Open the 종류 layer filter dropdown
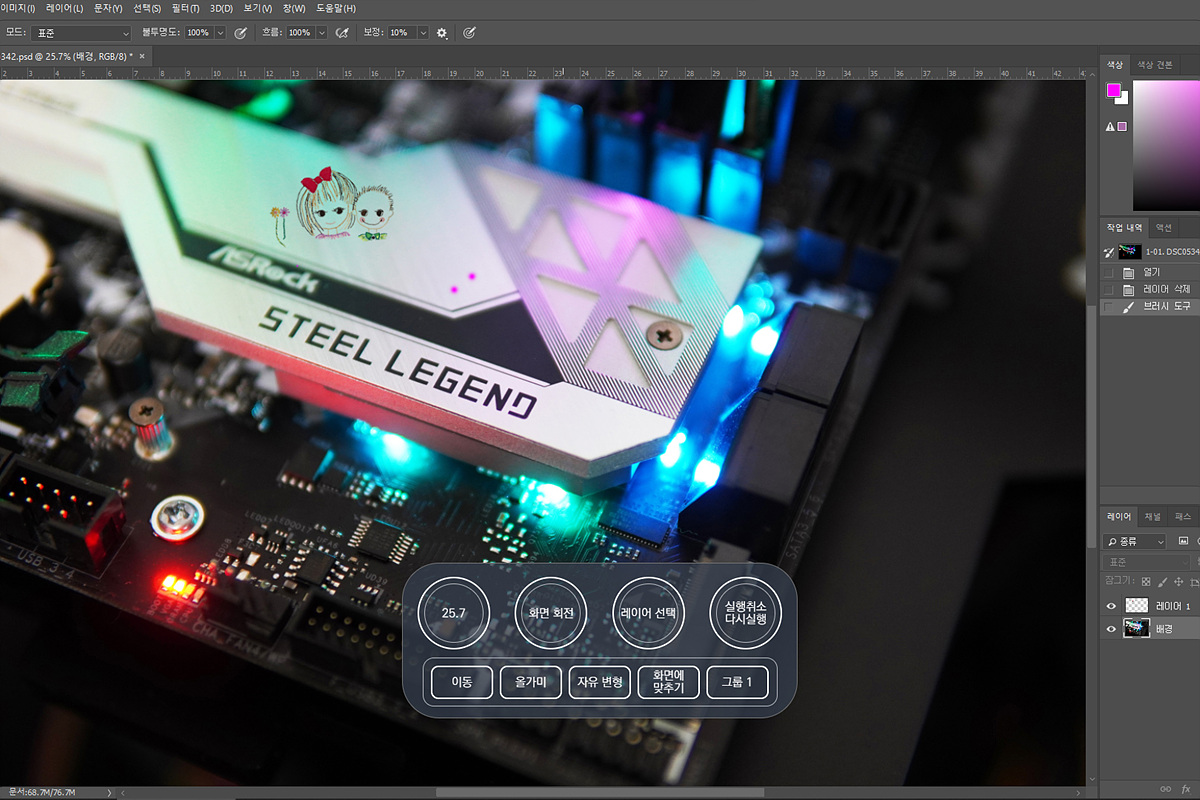 pos(1135,541)
